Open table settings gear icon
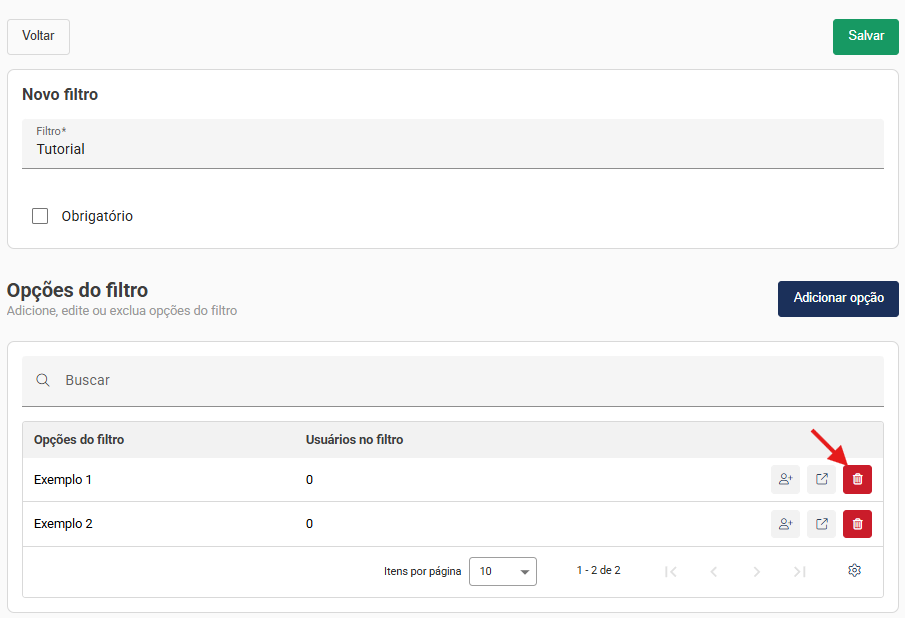Screen dimensions: 905x618 point(854,571)
